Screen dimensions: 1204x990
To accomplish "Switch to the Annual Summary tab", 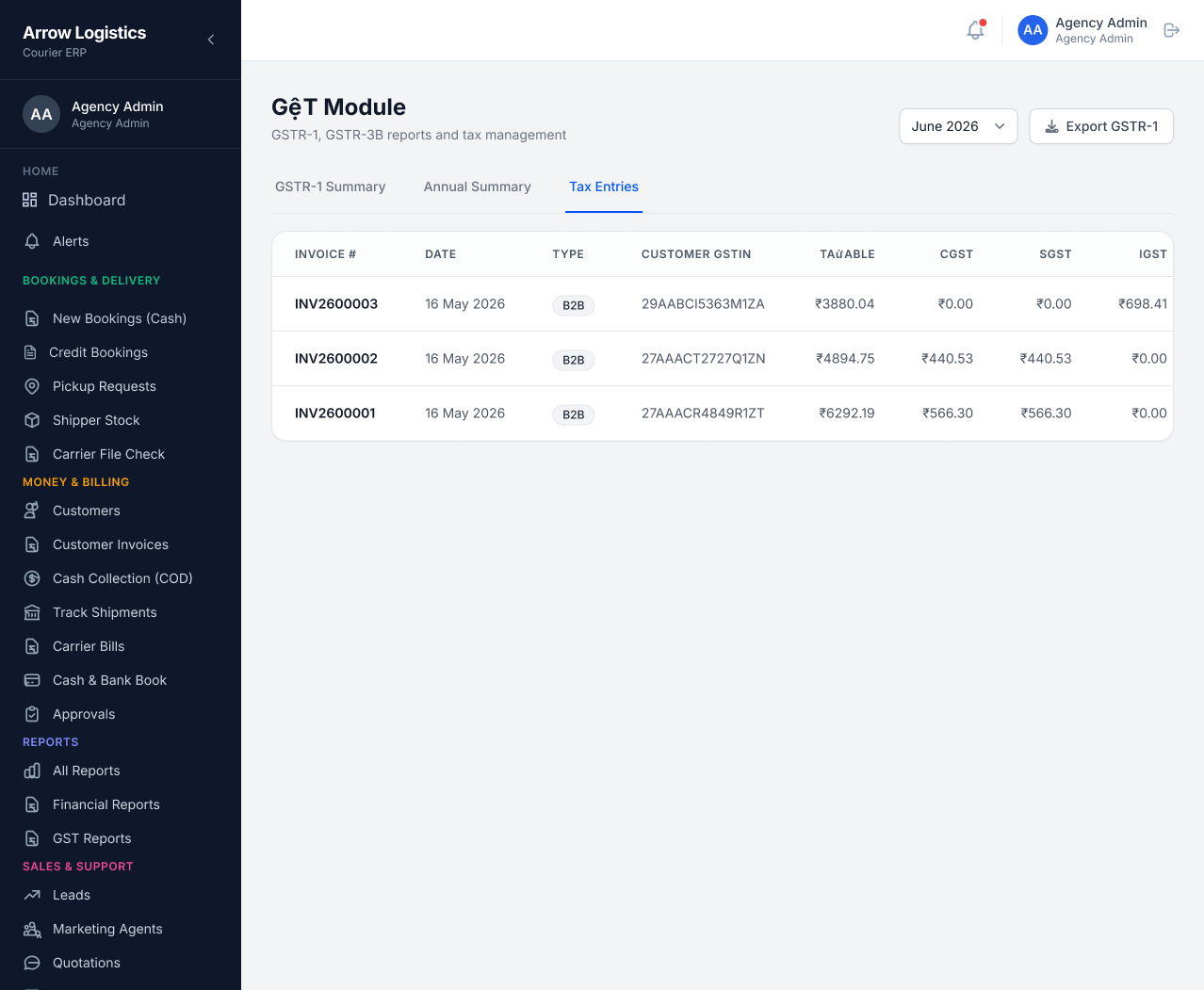I will (x=478, y=187).
